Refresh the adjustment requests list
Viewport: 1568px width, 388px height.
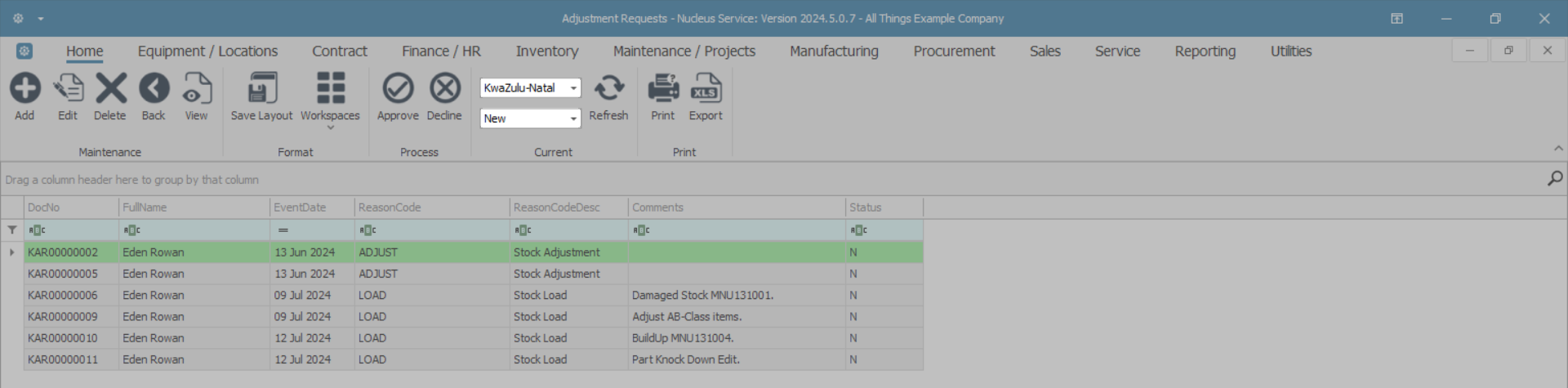(x=608, y=88)
